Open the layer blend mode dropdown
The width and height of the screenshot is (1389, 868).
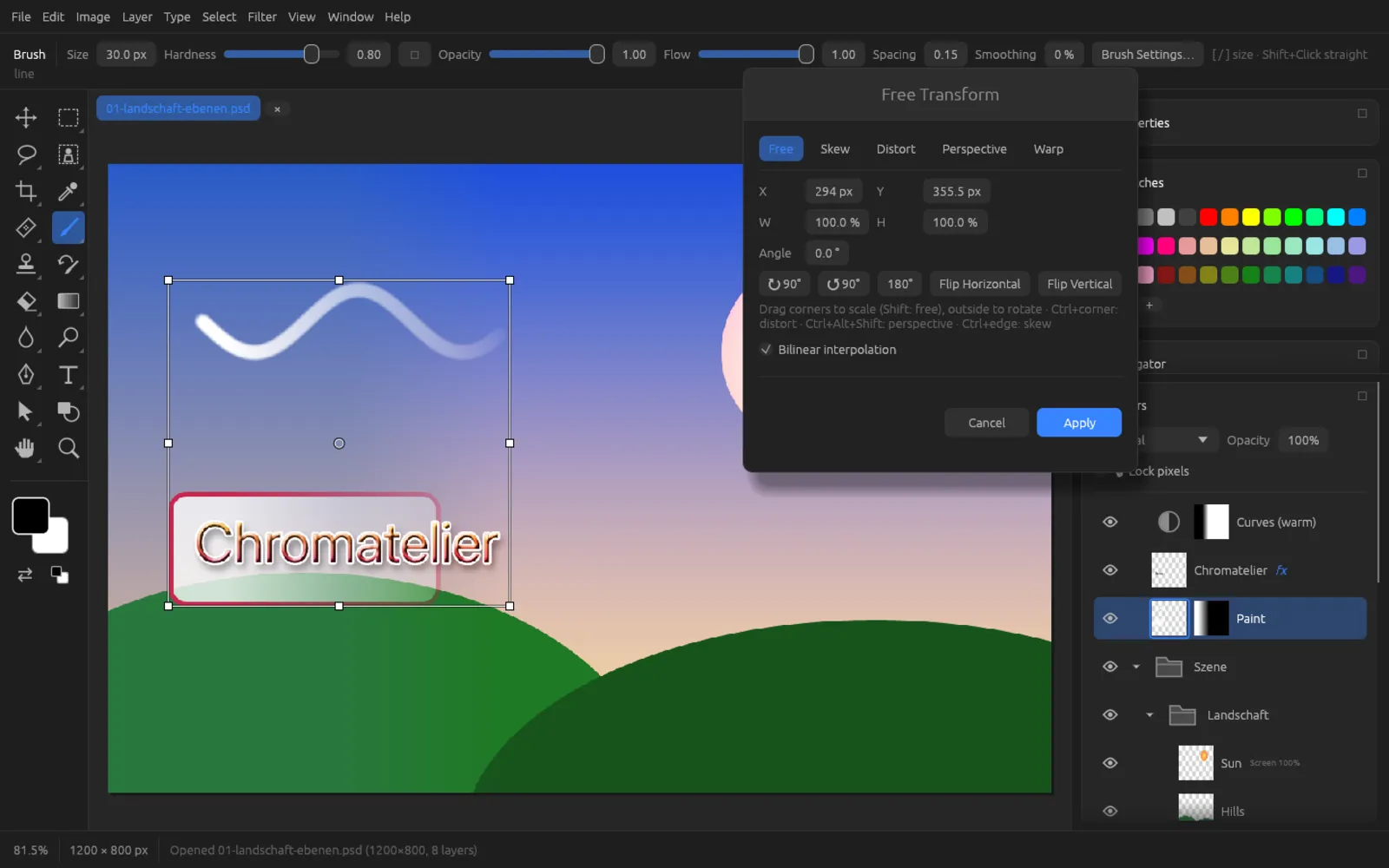click(x=1170, y=440)
